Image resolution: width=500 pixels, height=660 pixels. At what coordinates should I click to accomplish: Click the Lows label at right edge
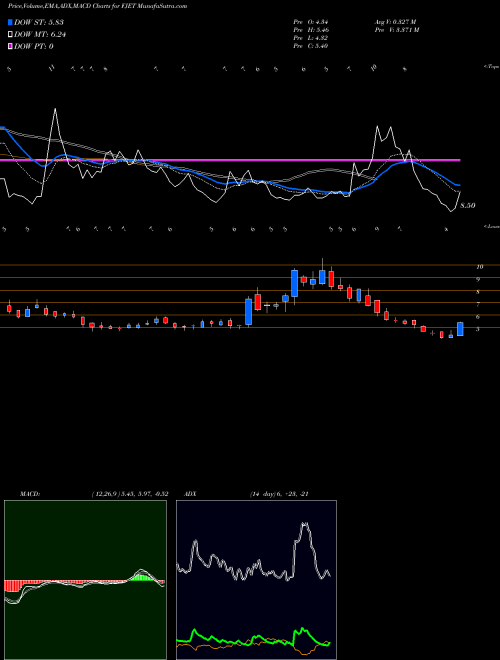coord(492,226)
